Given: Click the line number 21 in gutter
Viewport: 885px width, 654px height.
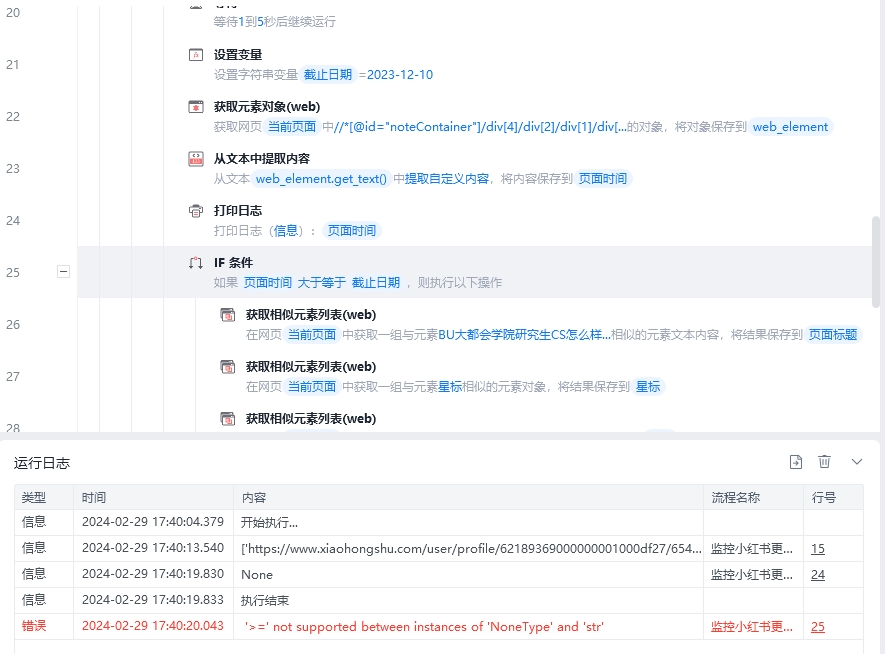Looking at the screenshot, I should (13, 65).
